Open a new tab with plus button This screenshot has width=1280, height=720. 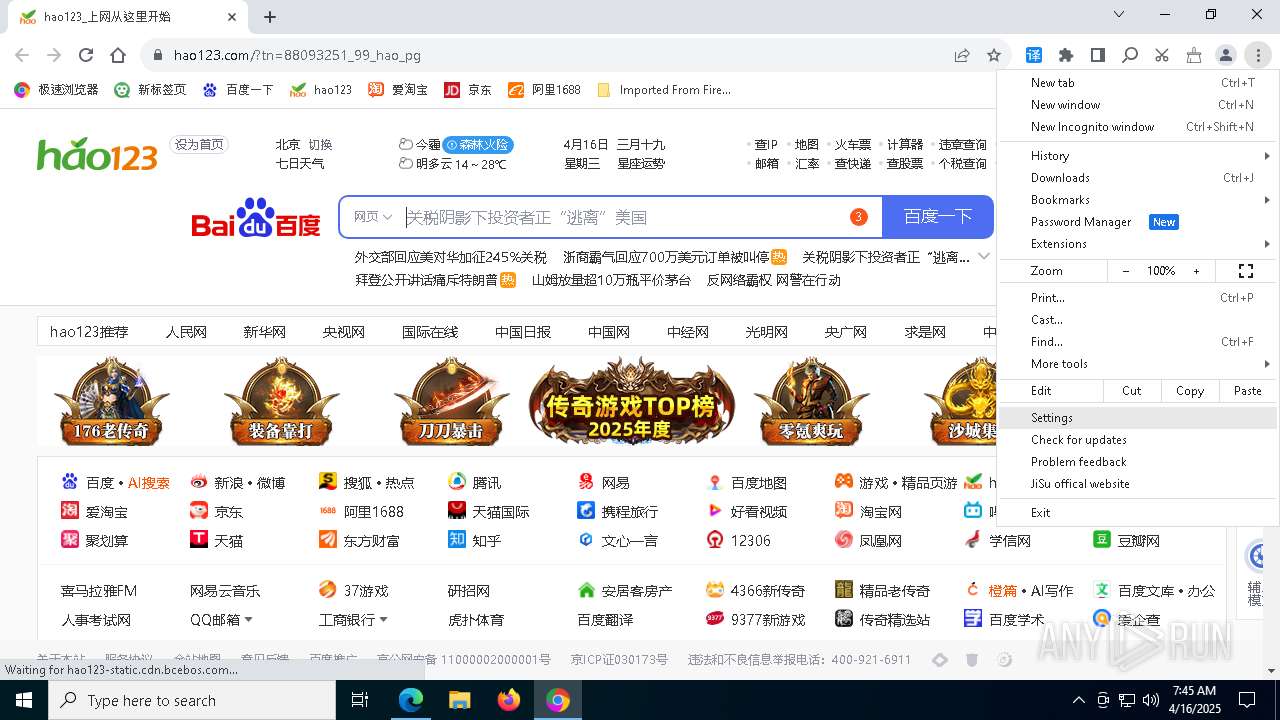270,17
